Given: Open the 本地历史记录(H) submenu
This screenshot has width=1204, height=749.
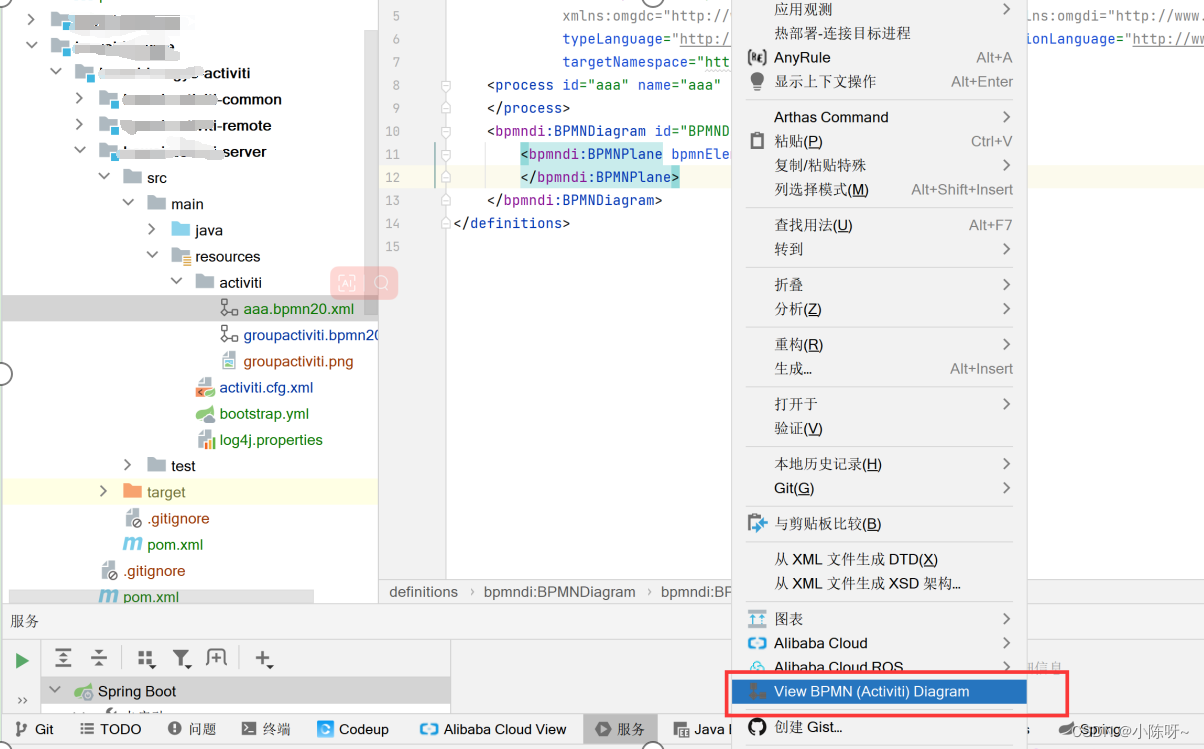Looking at the screenshot, I should coord(879,464).
